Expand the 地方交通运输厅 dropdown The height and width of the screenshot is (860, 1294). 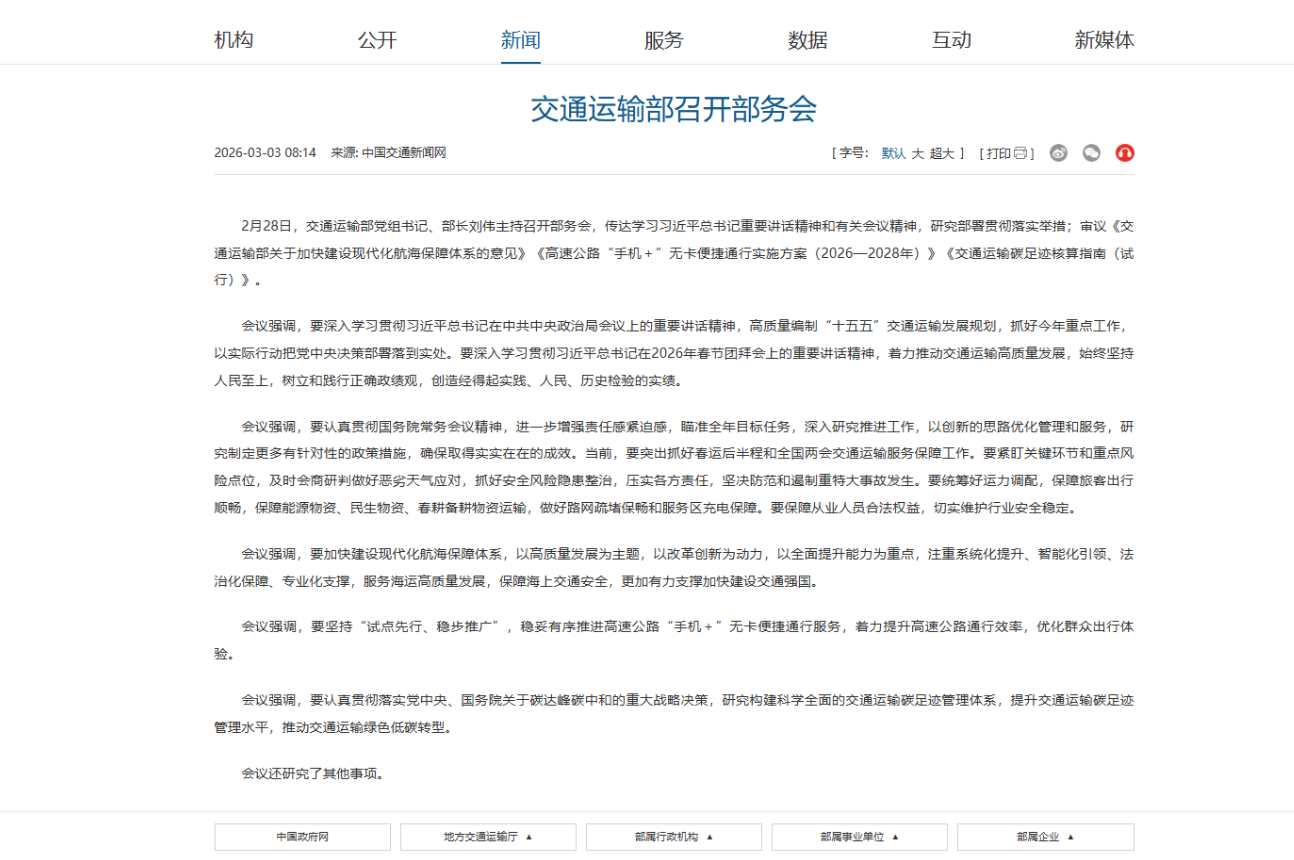tap(488, 837)
